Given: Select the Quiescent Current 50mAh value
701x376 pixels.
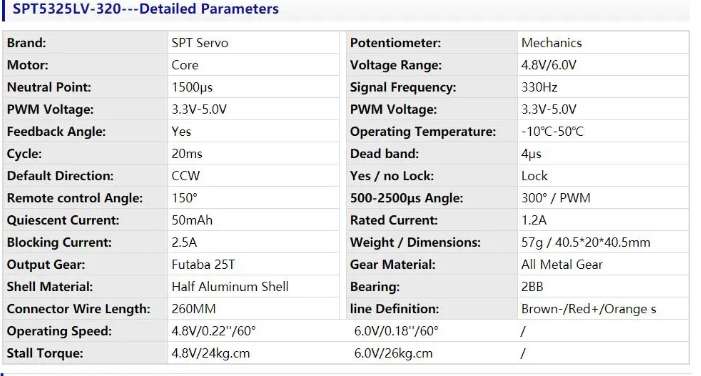Looking at the screenshot, I should click(192, 220).
